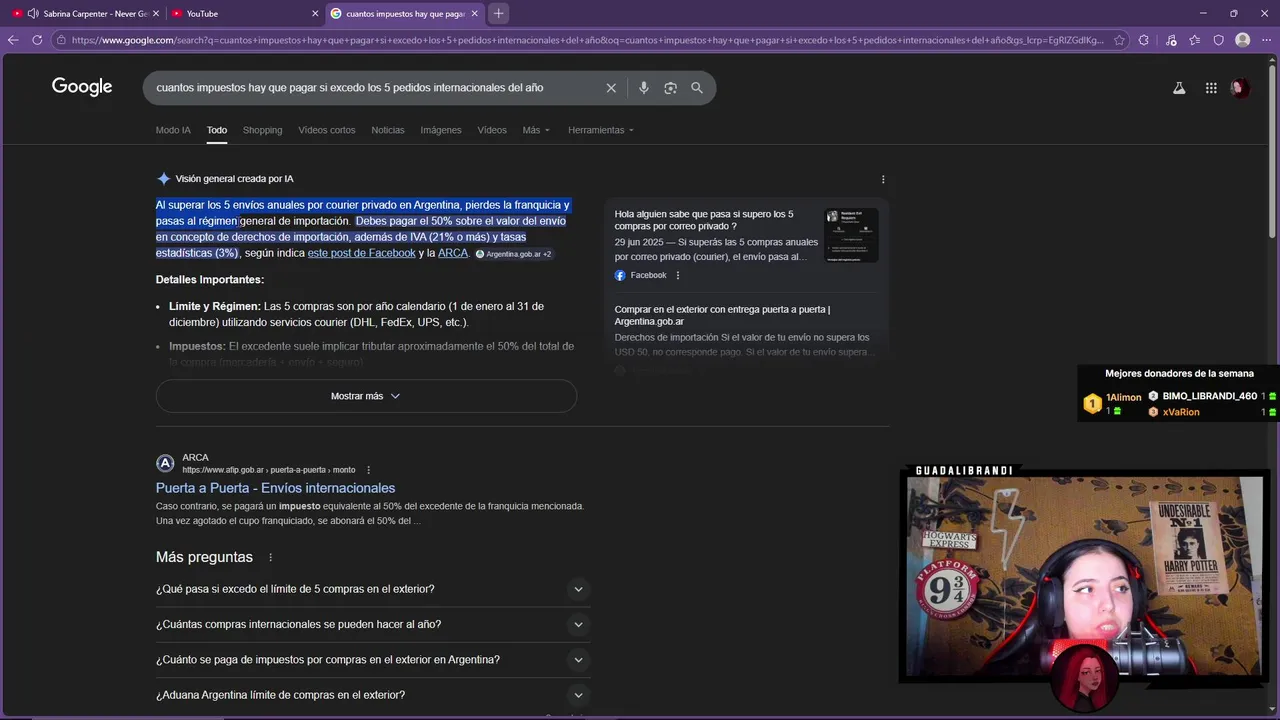This screenshot has width=1280, height=720.
Task: Open the Favorites list icon
Action: point(1195,40)
